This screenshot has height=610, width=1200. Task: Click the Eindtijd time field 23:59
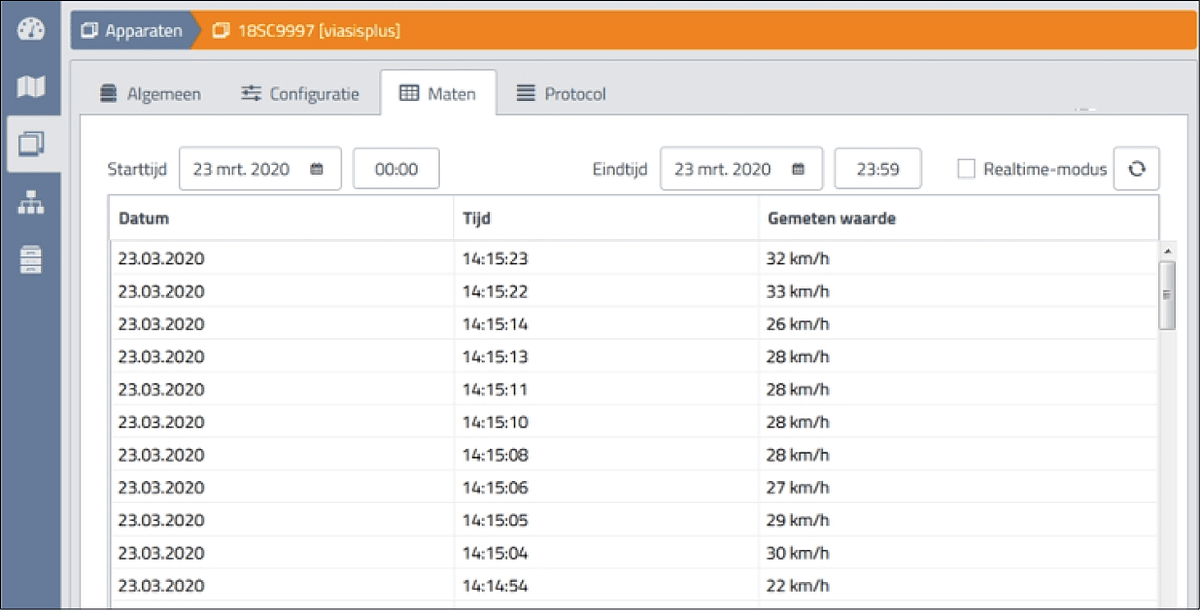pos(877,169)
